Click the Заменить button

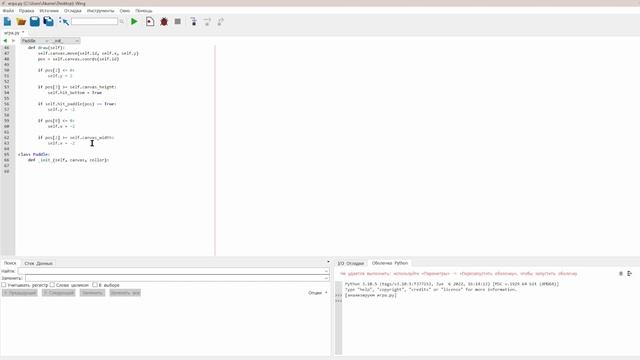(x=92, y=293)
